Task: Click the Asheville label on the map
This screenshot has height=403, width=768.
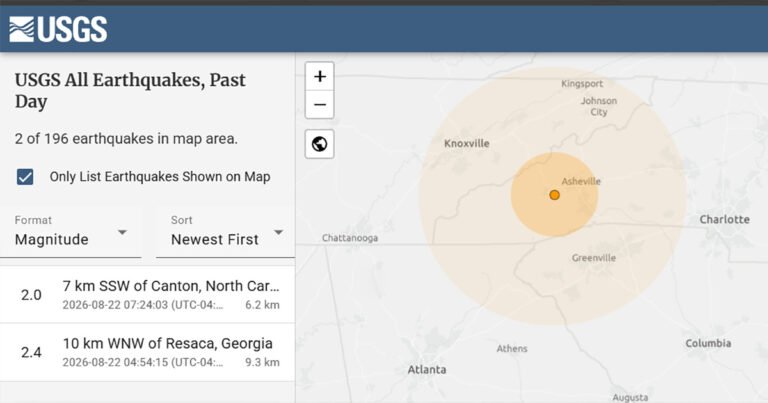Action: pyautogui.click(x=581, y=181)
